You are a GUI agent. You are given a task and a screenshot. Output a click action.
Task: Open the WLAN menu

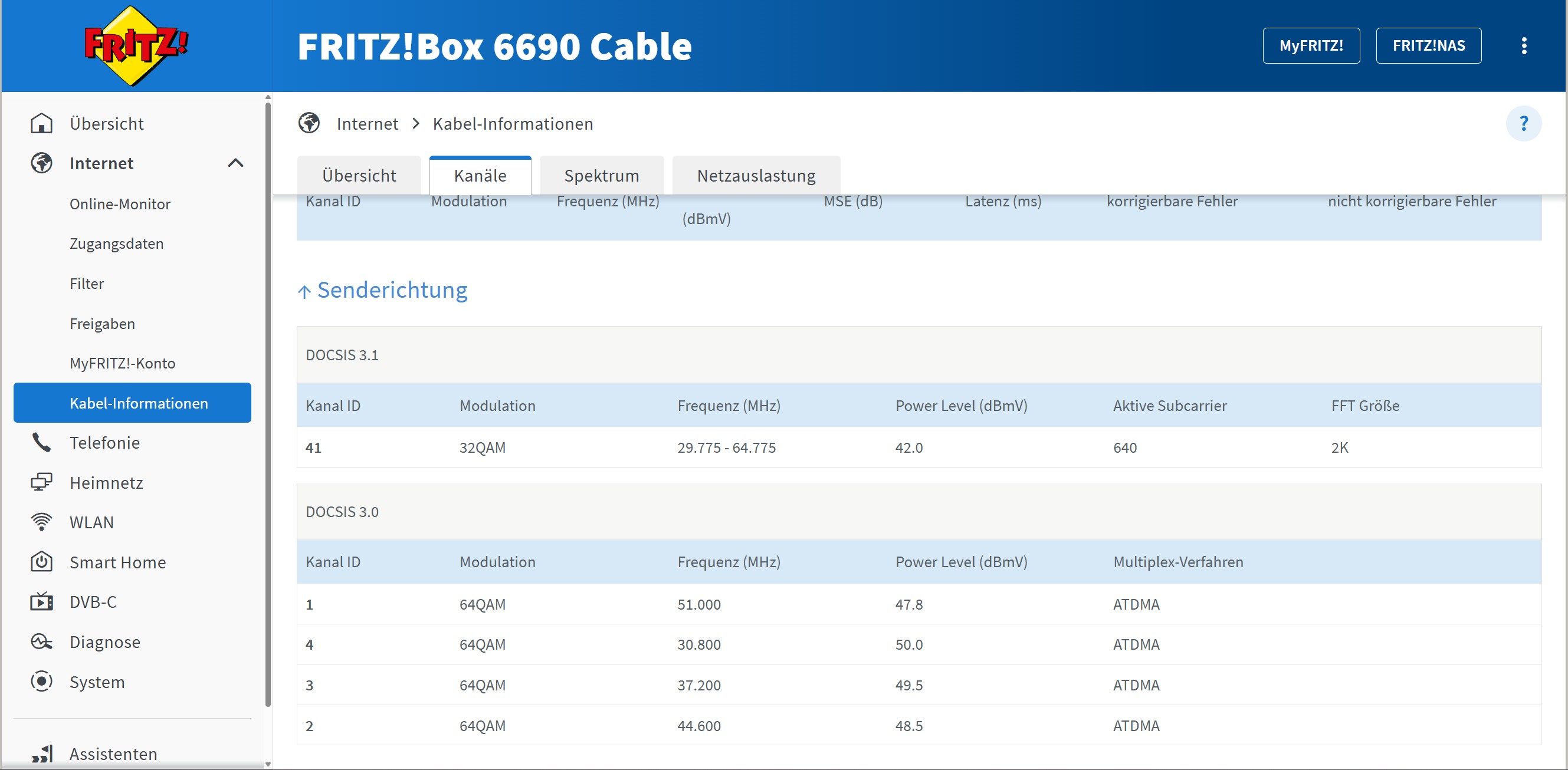coord(91,522)
